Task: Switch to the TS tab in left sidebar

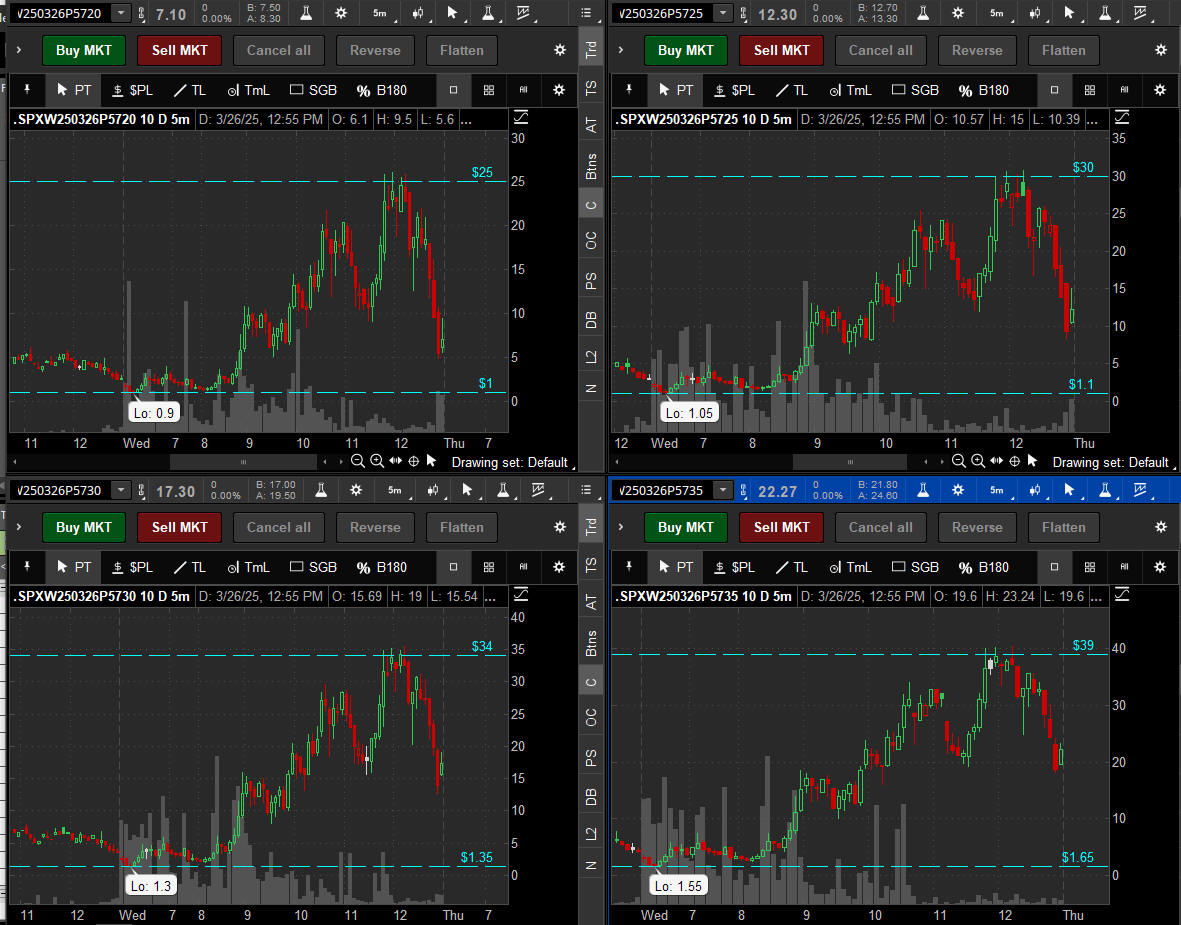Action: pyautogui.click(x=591, y=89)
